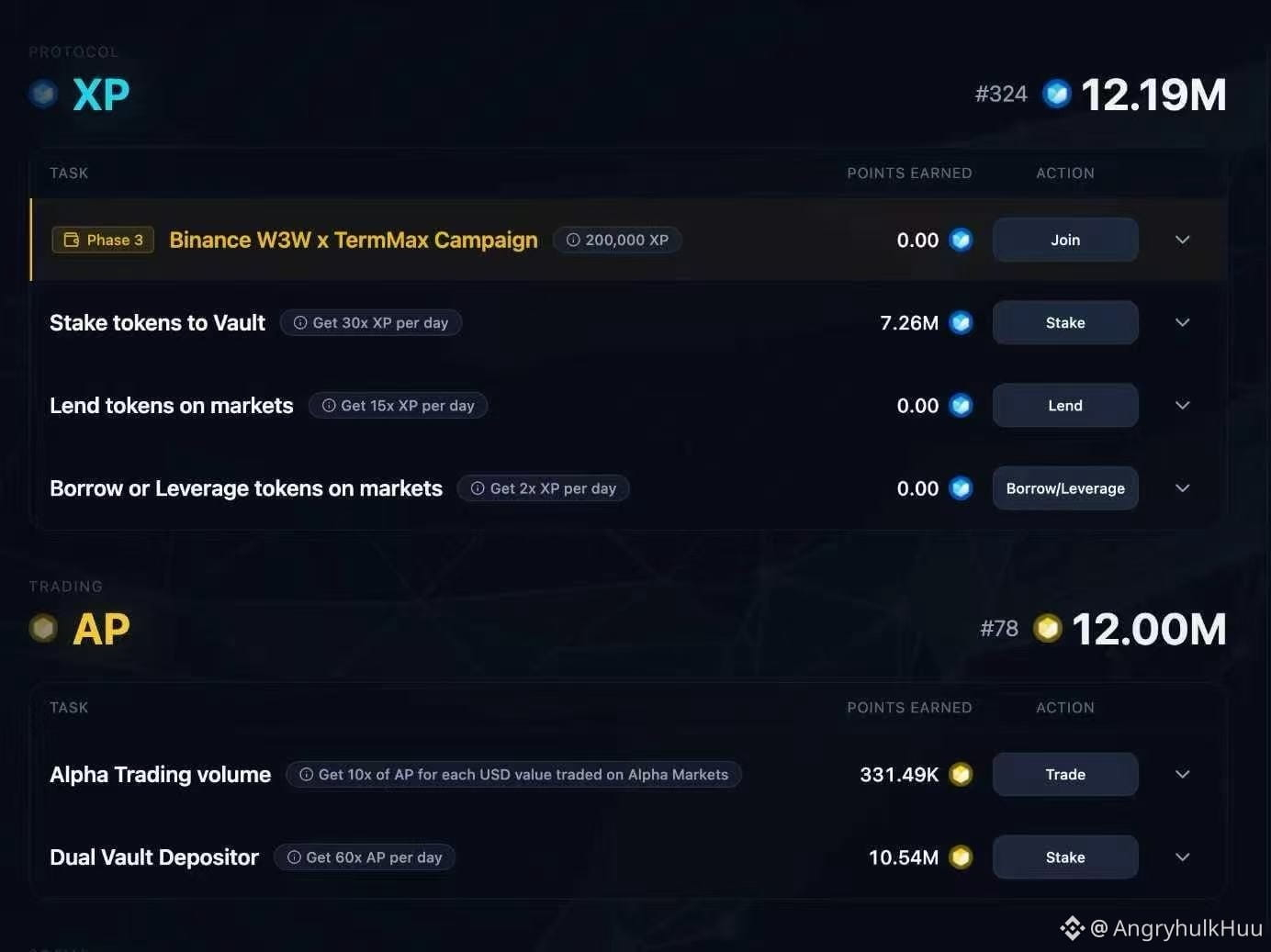The height and width of the screenshot is (952, 1271).
Task: Click Stake for Dual Vault Depositor
Action: pyautogui.click(x=1065, y=857)
